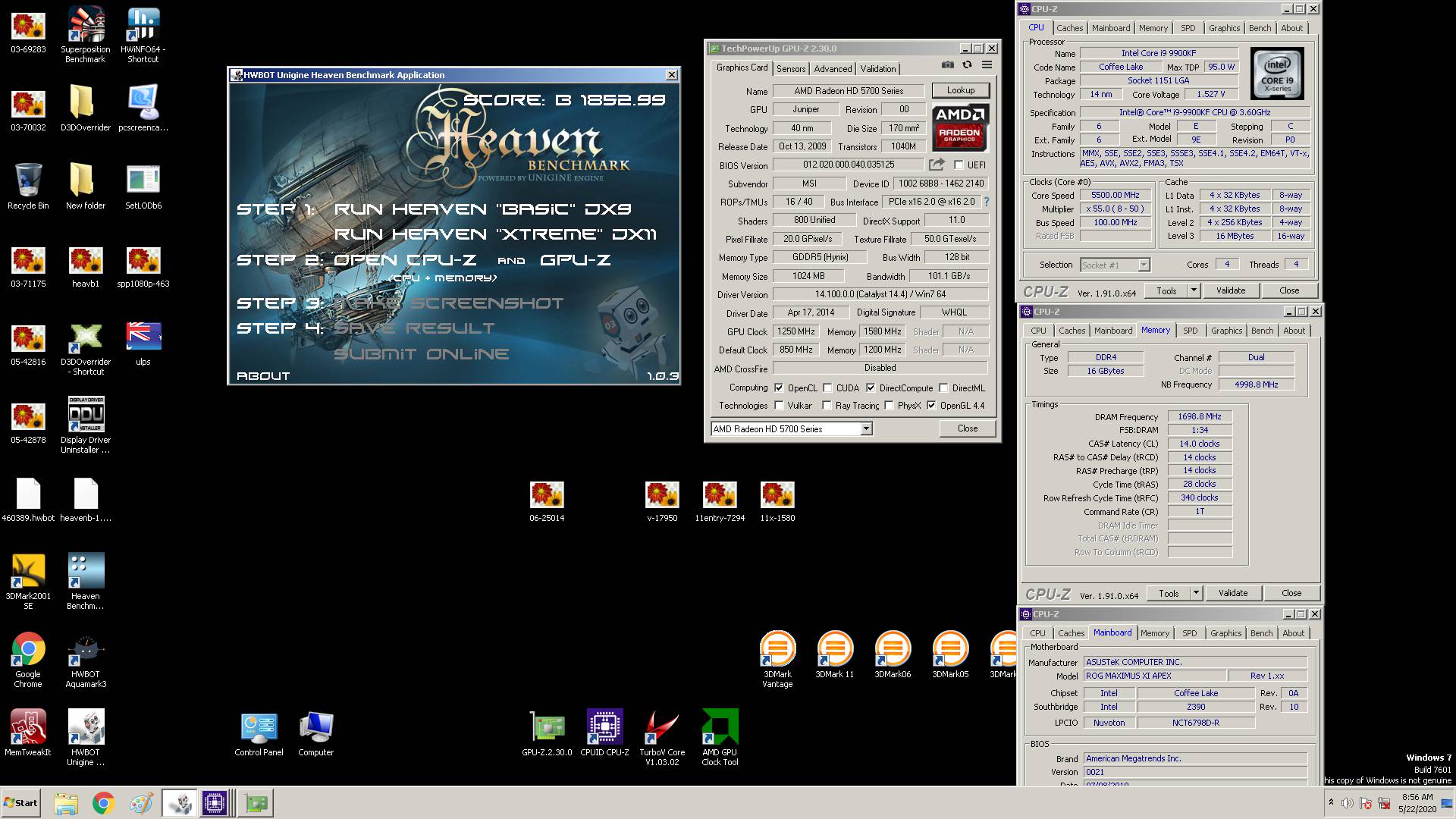The height and width of the screenshot is (819, 1456).
Task: Select the 3DMark2001 SE desktop icon
Action: [28, 582]
